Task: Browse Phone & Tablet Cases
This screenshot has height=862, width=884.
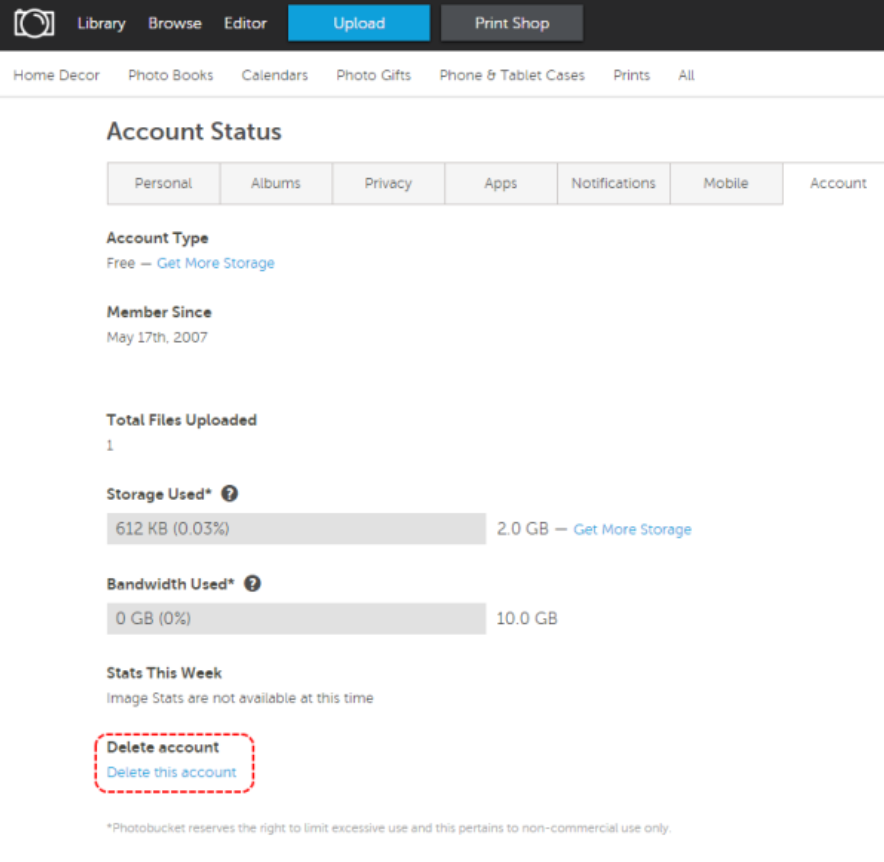Action: click(512, 75)
